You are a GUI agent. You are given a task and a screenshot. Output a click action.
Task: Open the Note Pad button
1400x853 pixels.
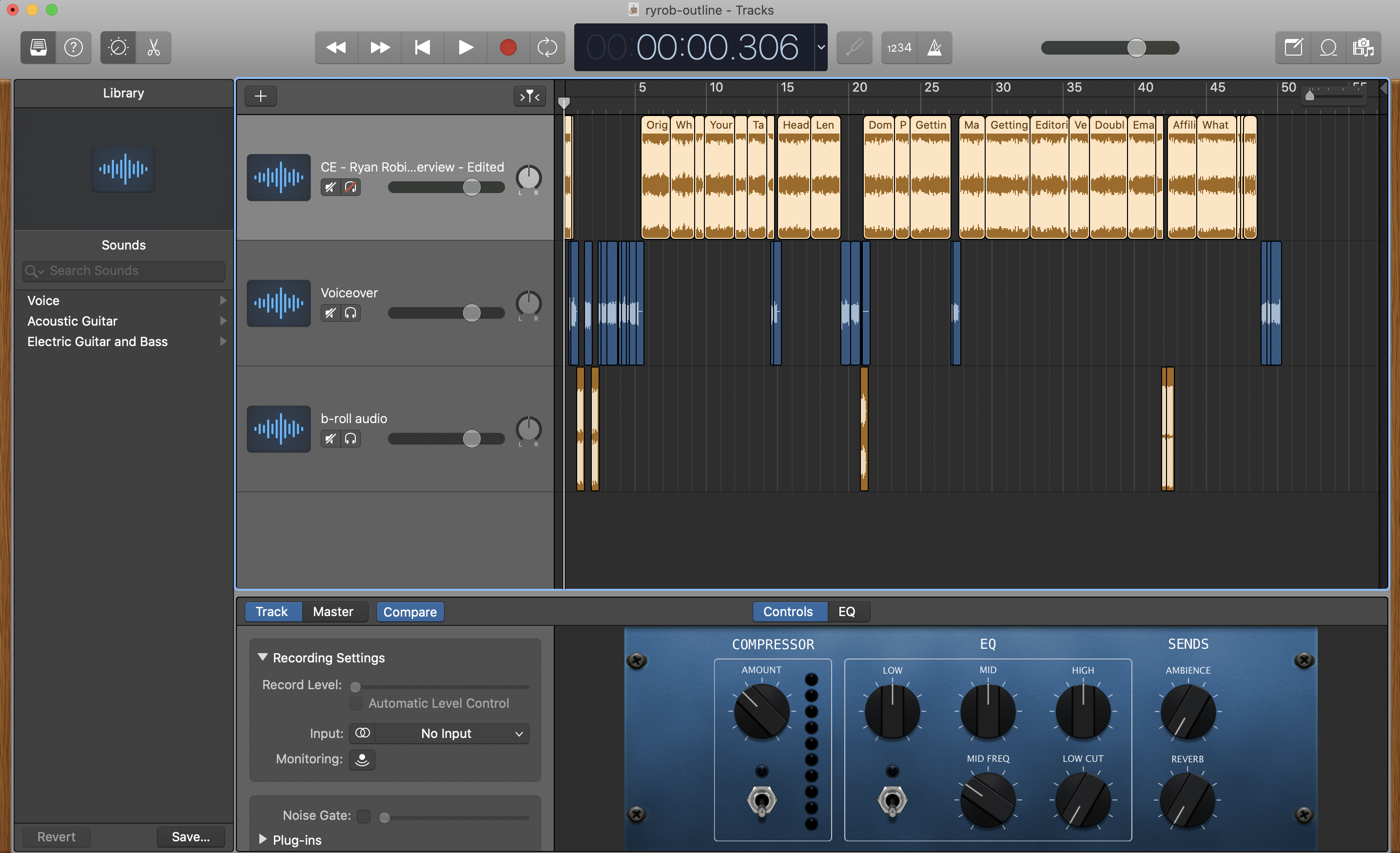1293,47
